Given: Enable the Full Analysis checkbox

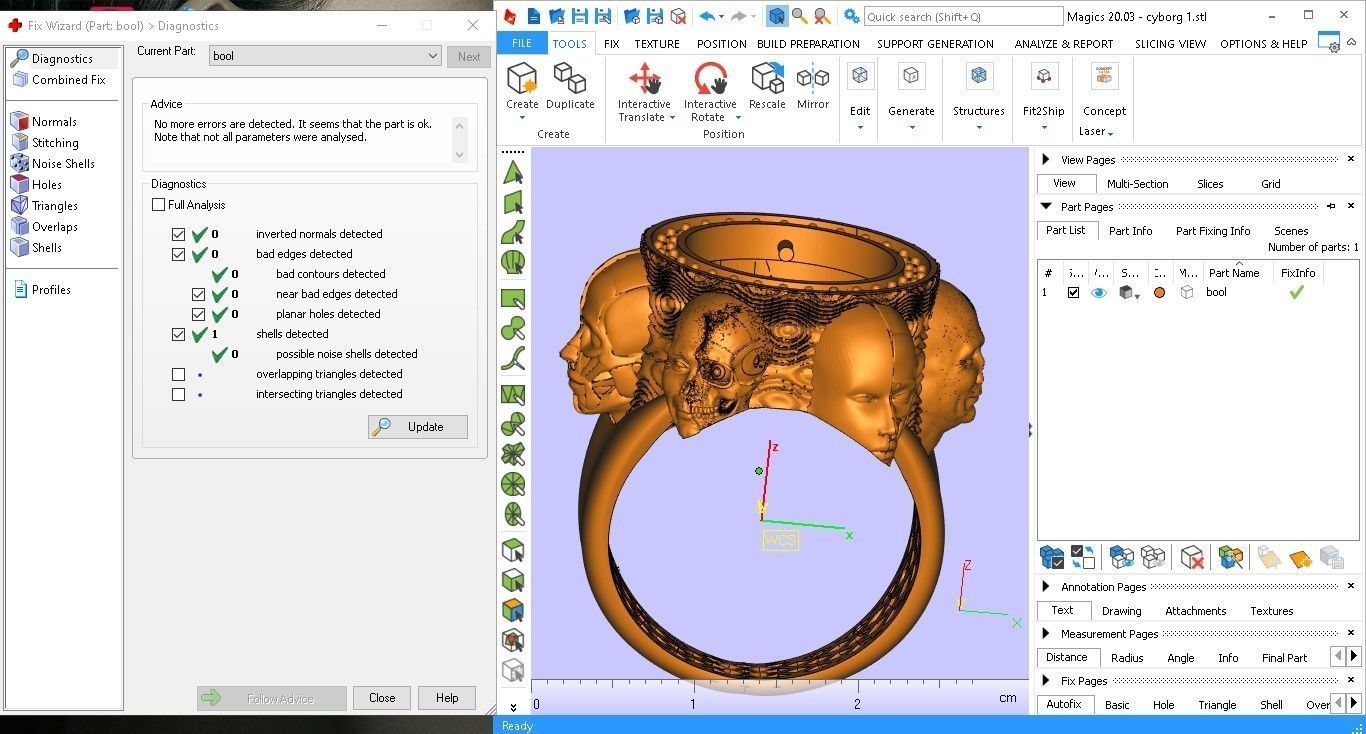Looking at the screenshot, I should [x=158, y=205].
